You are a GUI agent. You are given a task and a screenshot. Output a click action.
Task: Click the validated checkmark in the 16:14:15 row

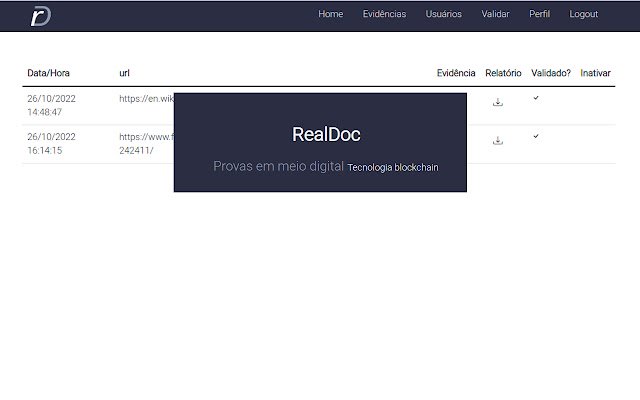coord(536,136)
